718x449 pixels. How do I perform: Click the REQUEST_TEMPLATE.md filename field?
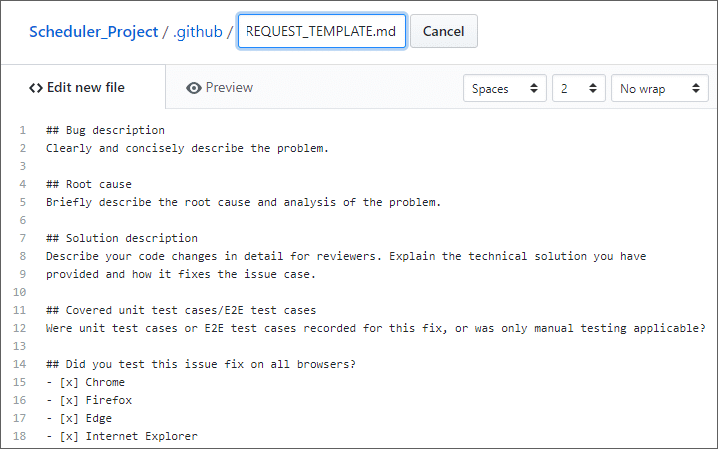point(321,31)
